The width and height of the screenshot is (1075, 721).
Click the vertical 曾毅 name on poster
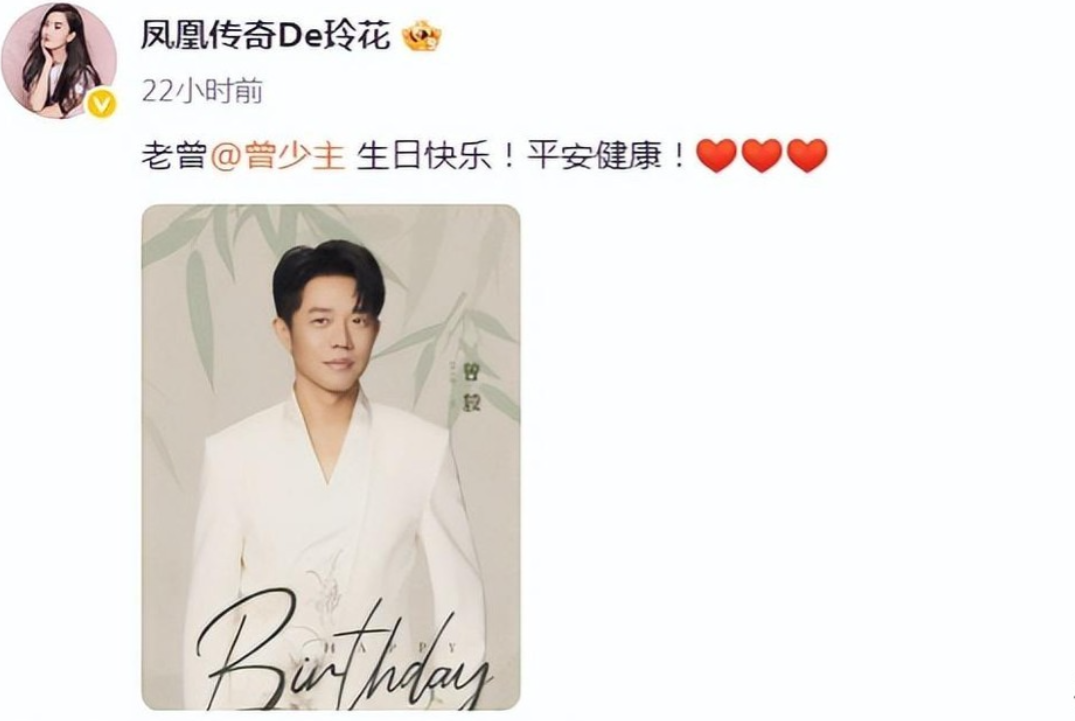pos(472,387)
